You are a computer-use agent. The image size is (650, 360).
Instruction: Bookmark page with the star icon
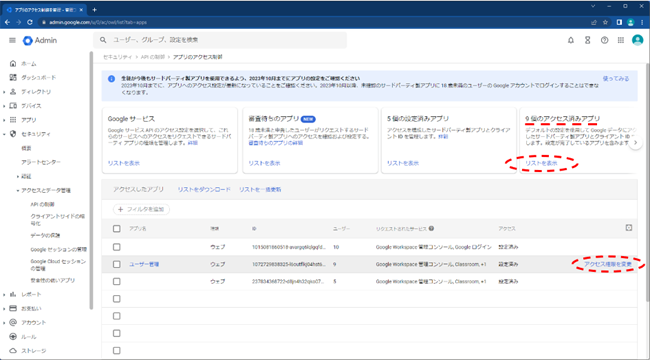[606, 22]
